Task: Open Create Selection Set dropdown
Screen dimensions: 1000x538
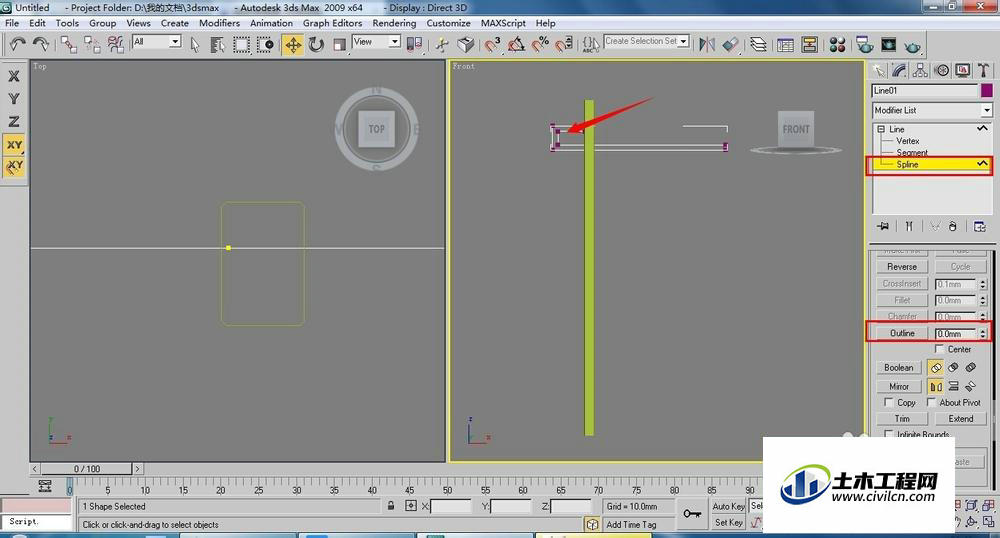Action: click(646, 41)
